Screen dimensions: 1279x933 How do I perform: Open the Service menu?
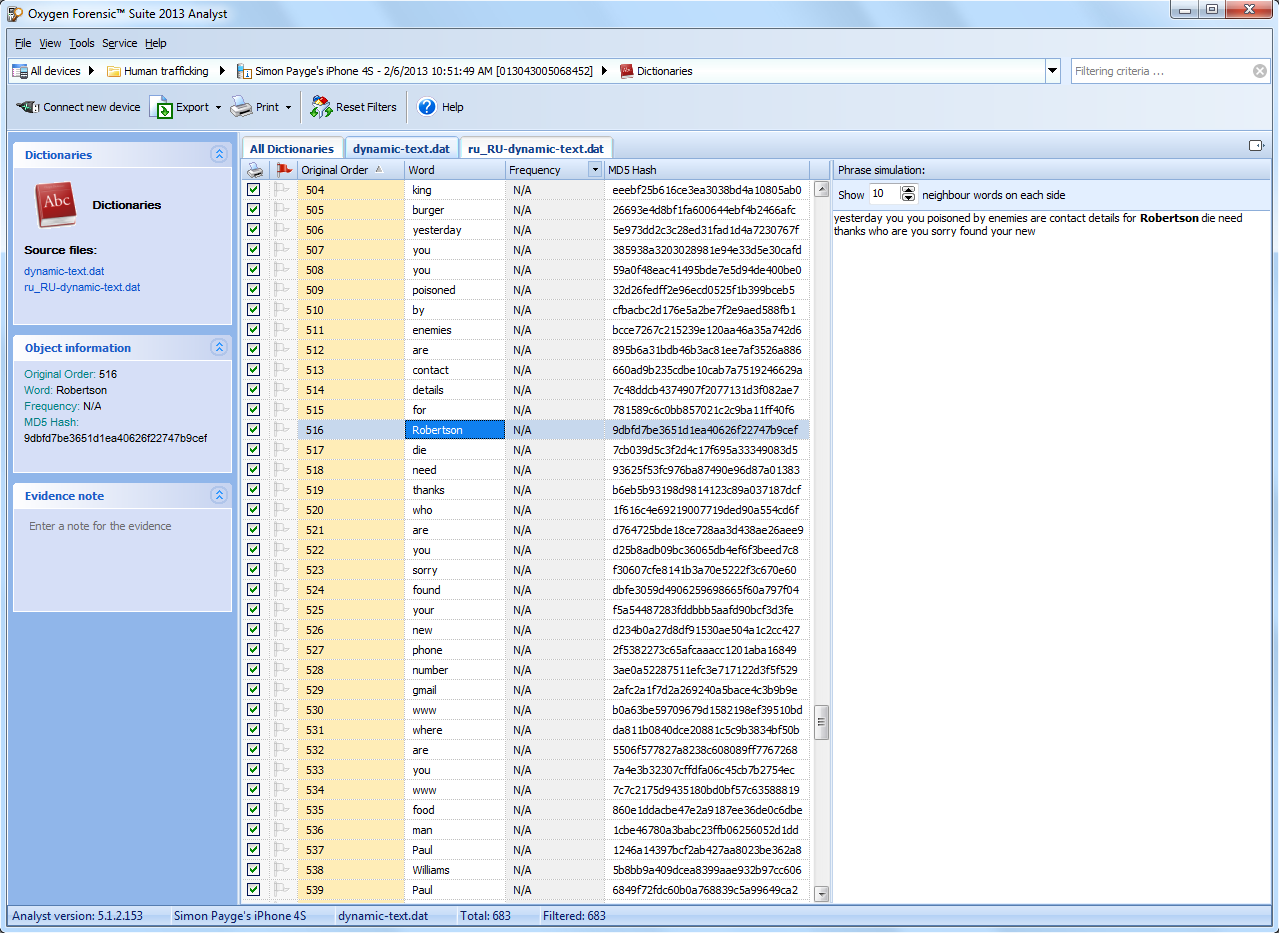coord(120,43)
